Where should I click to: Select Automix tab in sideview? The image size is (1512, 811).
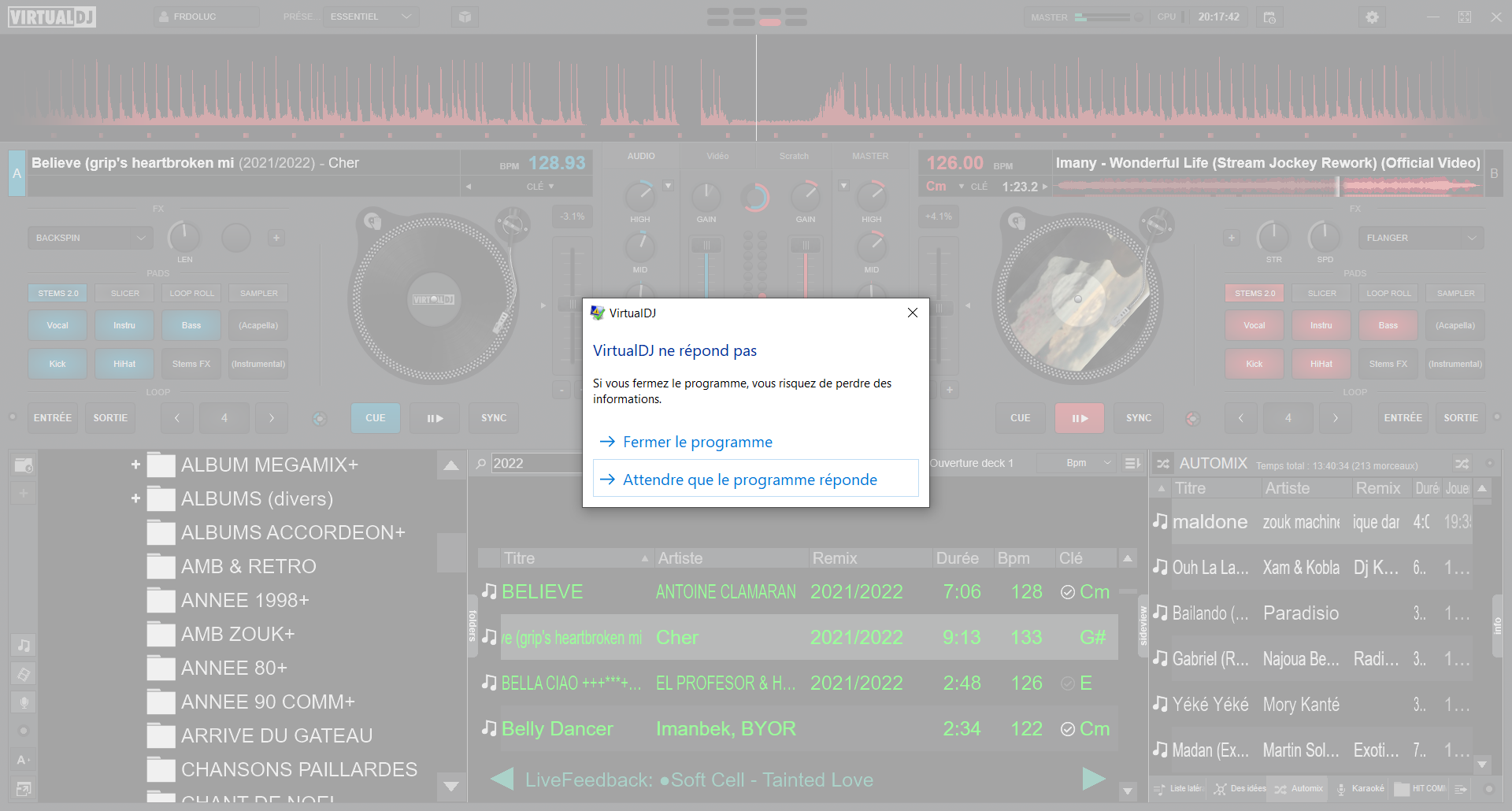point(1299,788)
